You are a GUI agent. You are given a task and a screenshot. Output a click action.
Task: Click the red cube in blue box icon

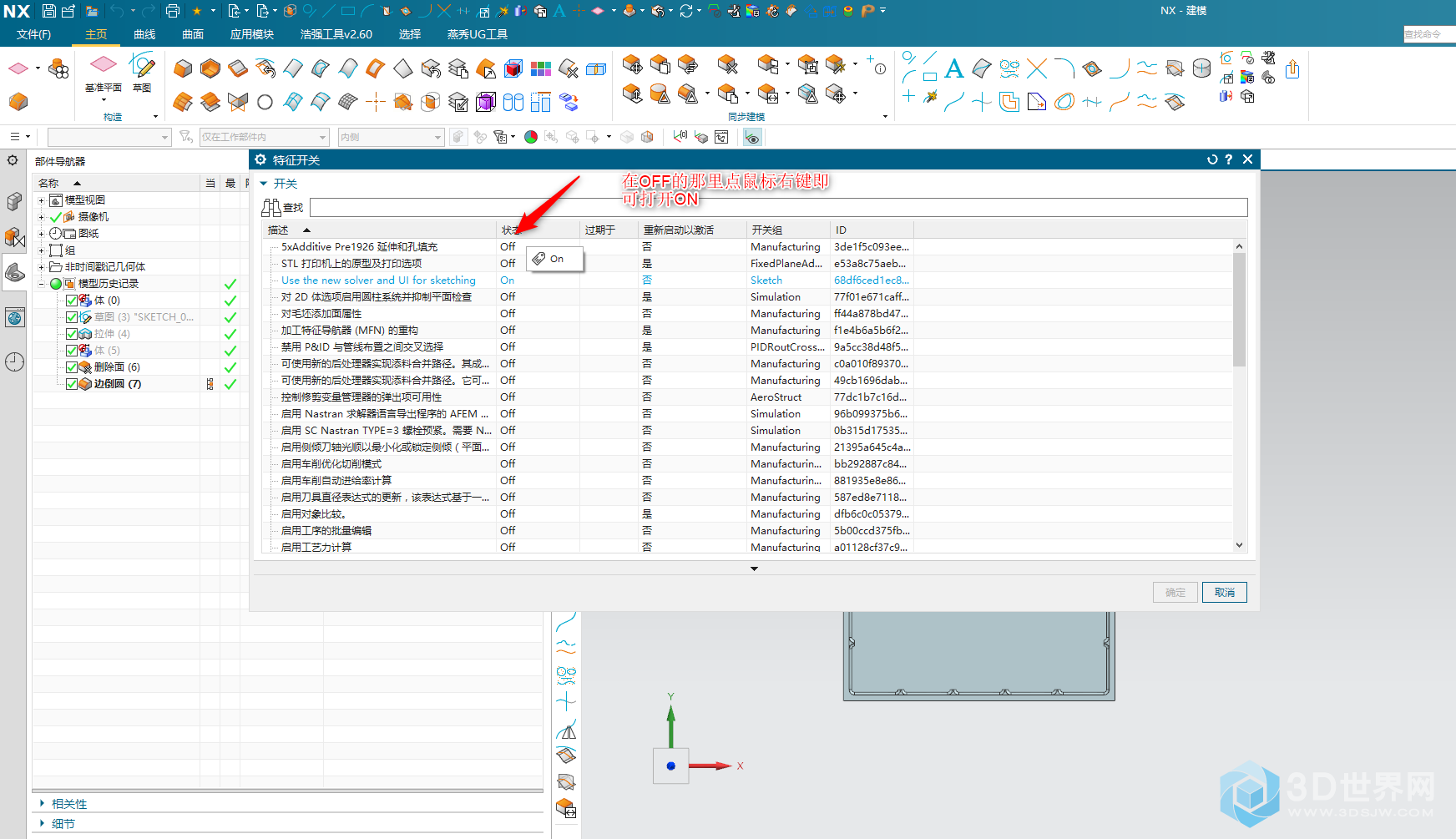click(x=513, y=68)
